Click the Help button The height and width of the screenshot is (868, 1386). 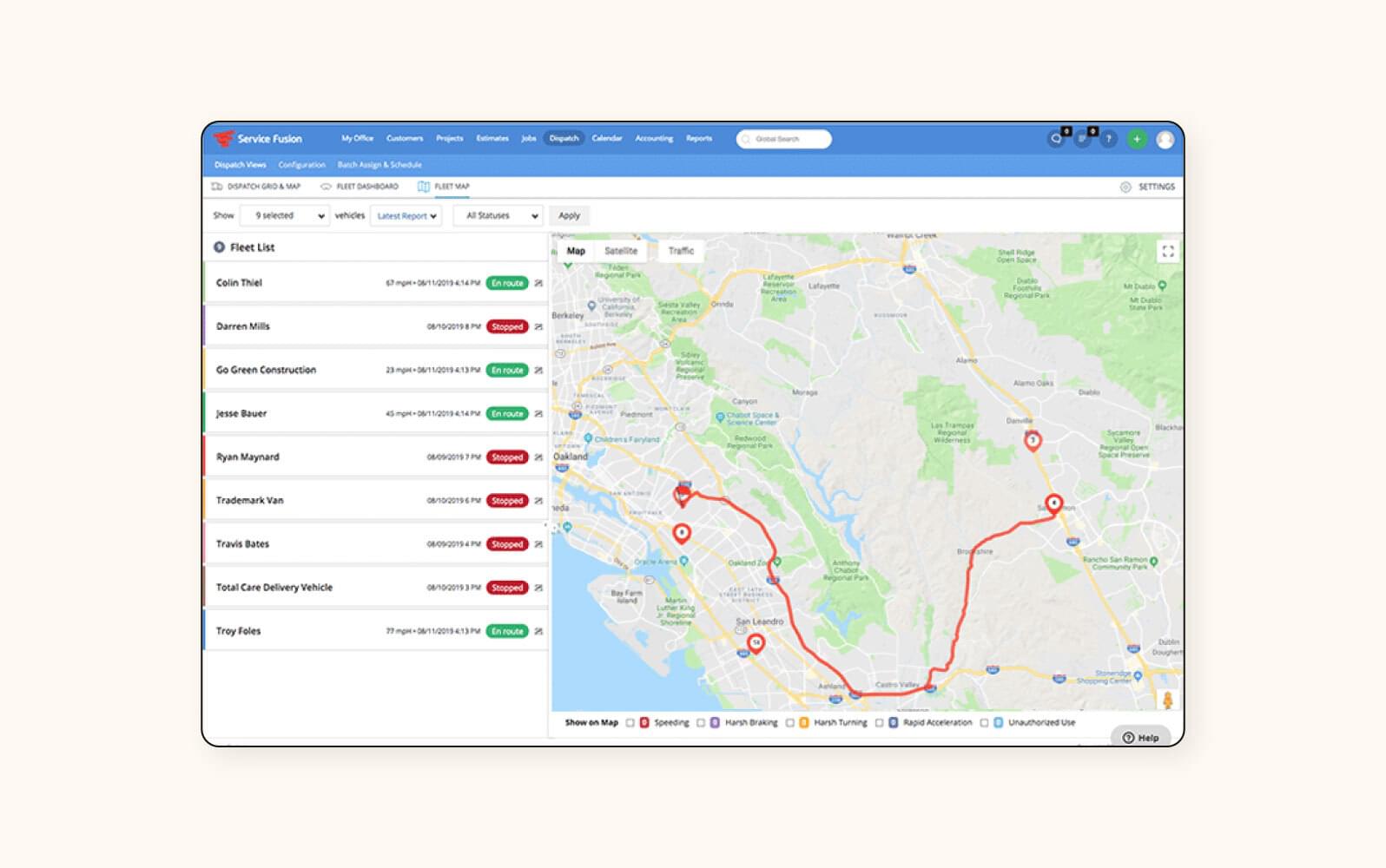1141,737
